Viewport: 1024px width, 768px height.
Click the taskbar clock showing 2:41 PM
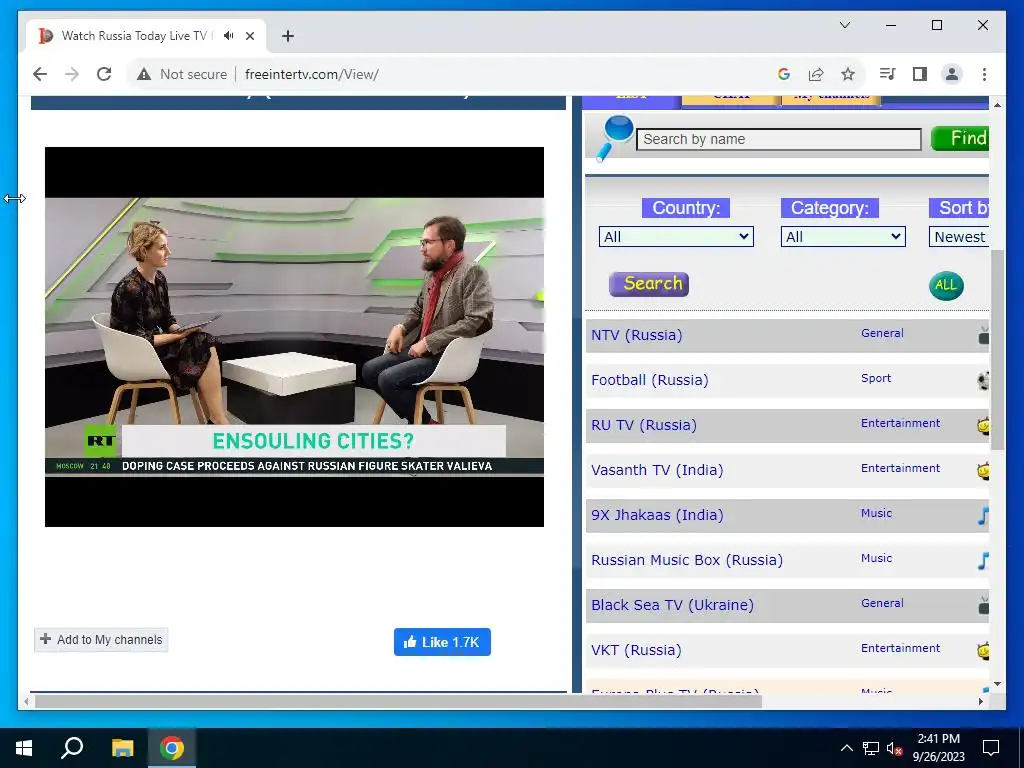(x=938, y=748)
